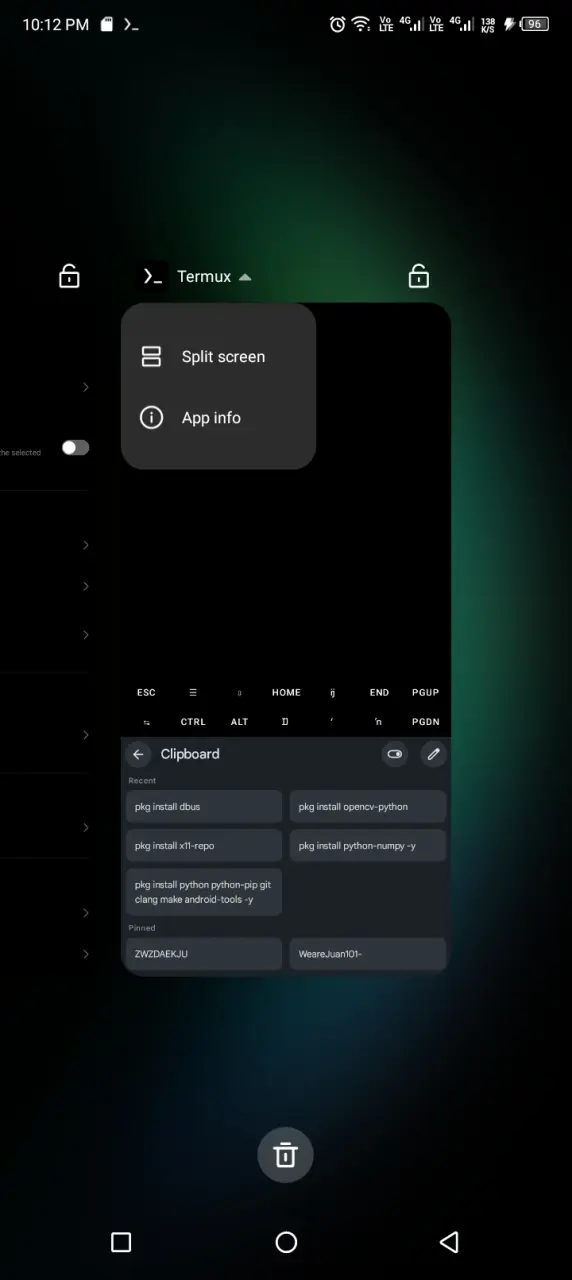This screenshot has width=572, height=1280.
Task: Click the Clipboard title text
Action: coord(190,755)
